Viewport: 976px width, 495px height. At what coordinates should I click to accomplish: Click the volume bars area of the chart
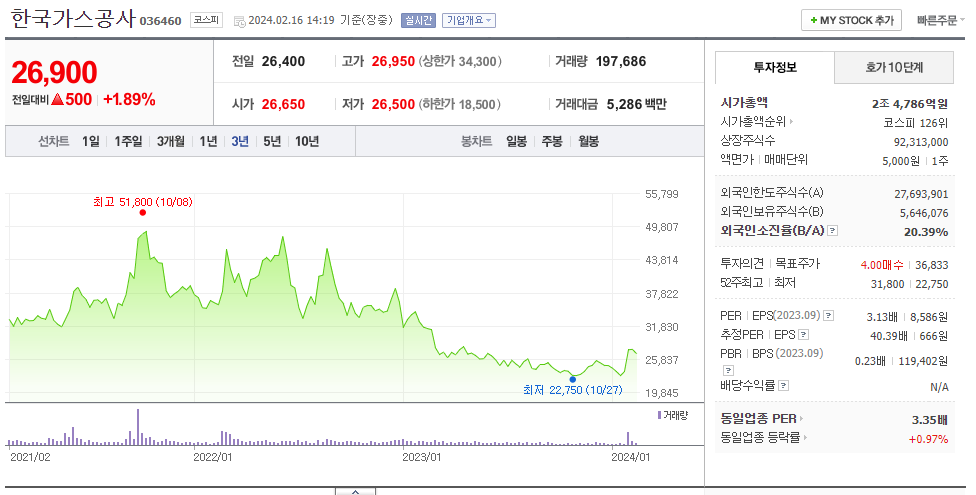(x=324, y=427)
